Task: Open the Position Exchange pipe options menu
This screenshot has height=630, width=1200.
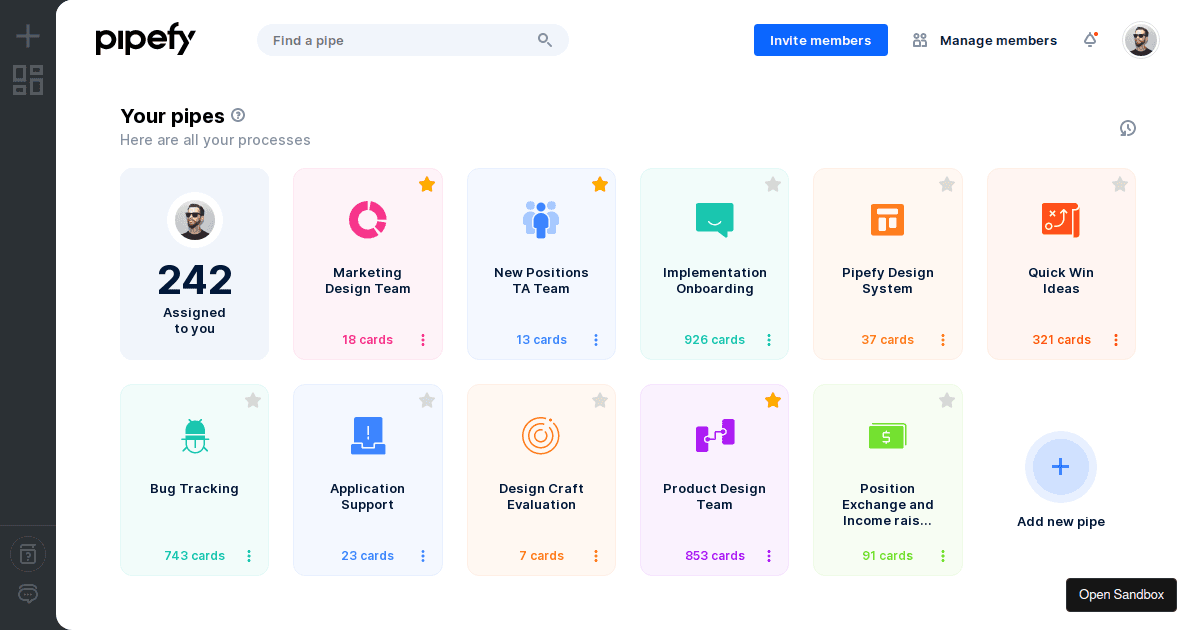Action: (941, 555)
